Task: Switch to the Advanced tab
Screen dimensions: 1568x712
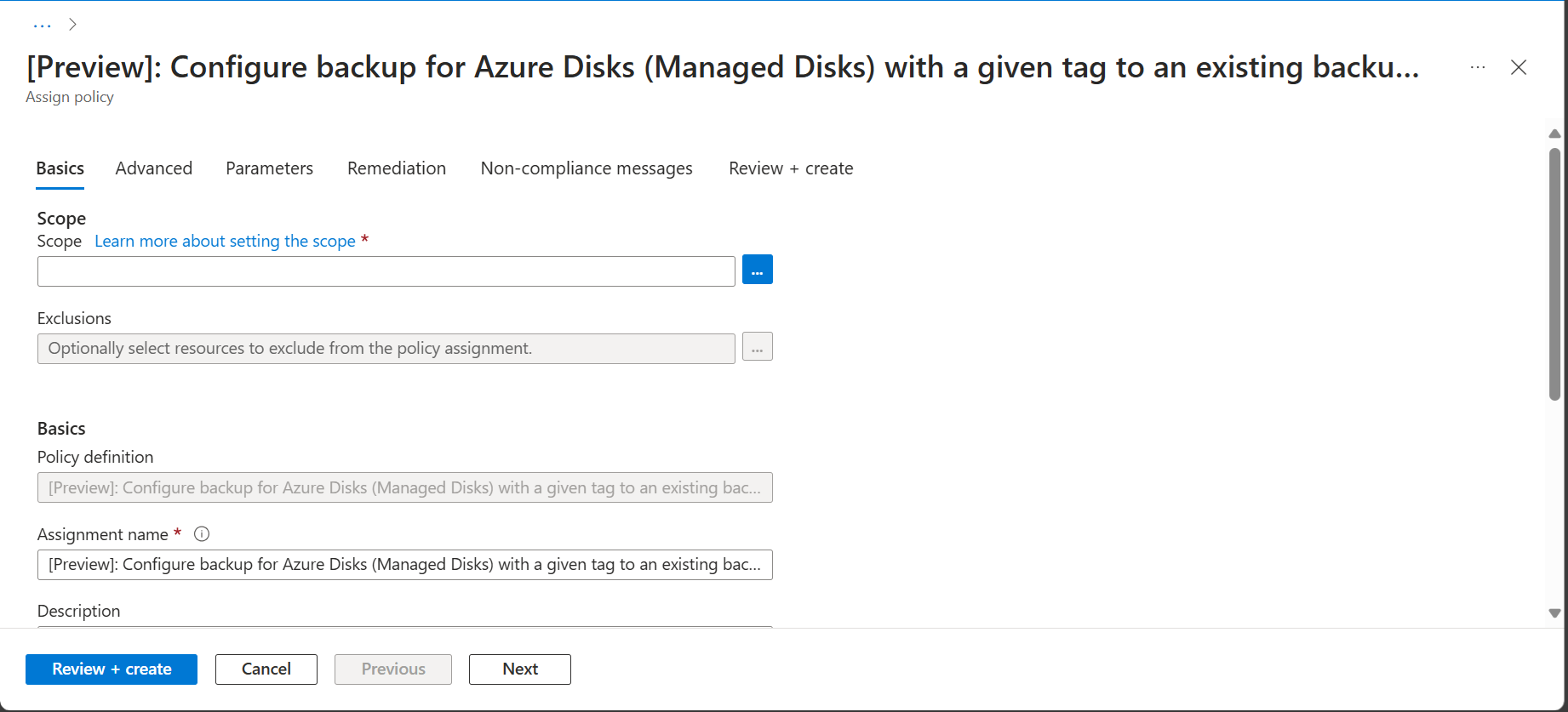Action: point(154,168)
